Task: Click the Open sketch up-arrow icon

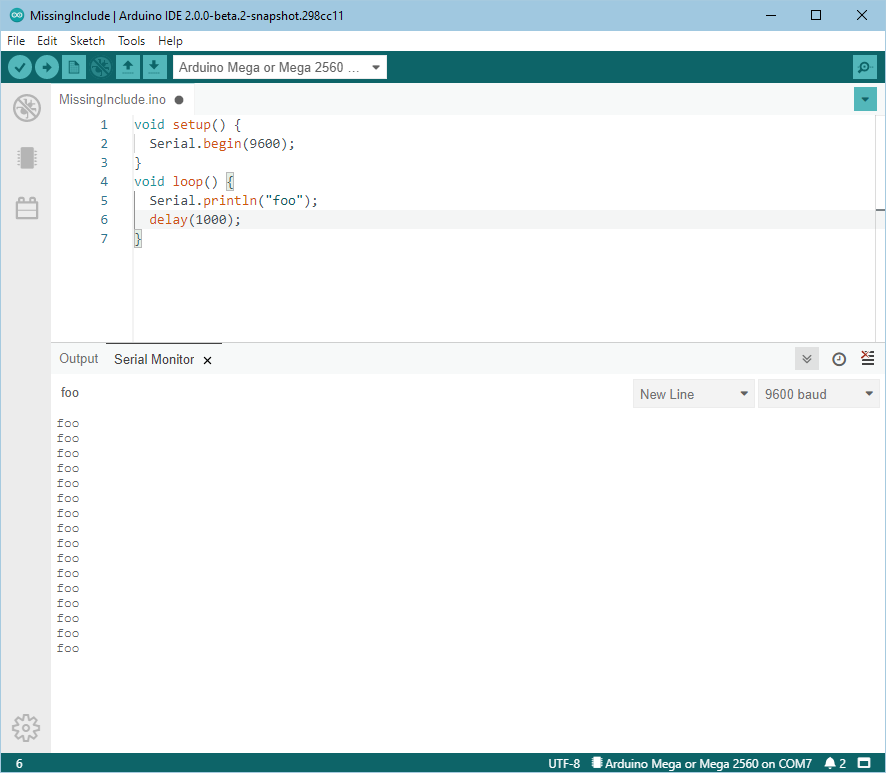Action: tap(127, 67)
